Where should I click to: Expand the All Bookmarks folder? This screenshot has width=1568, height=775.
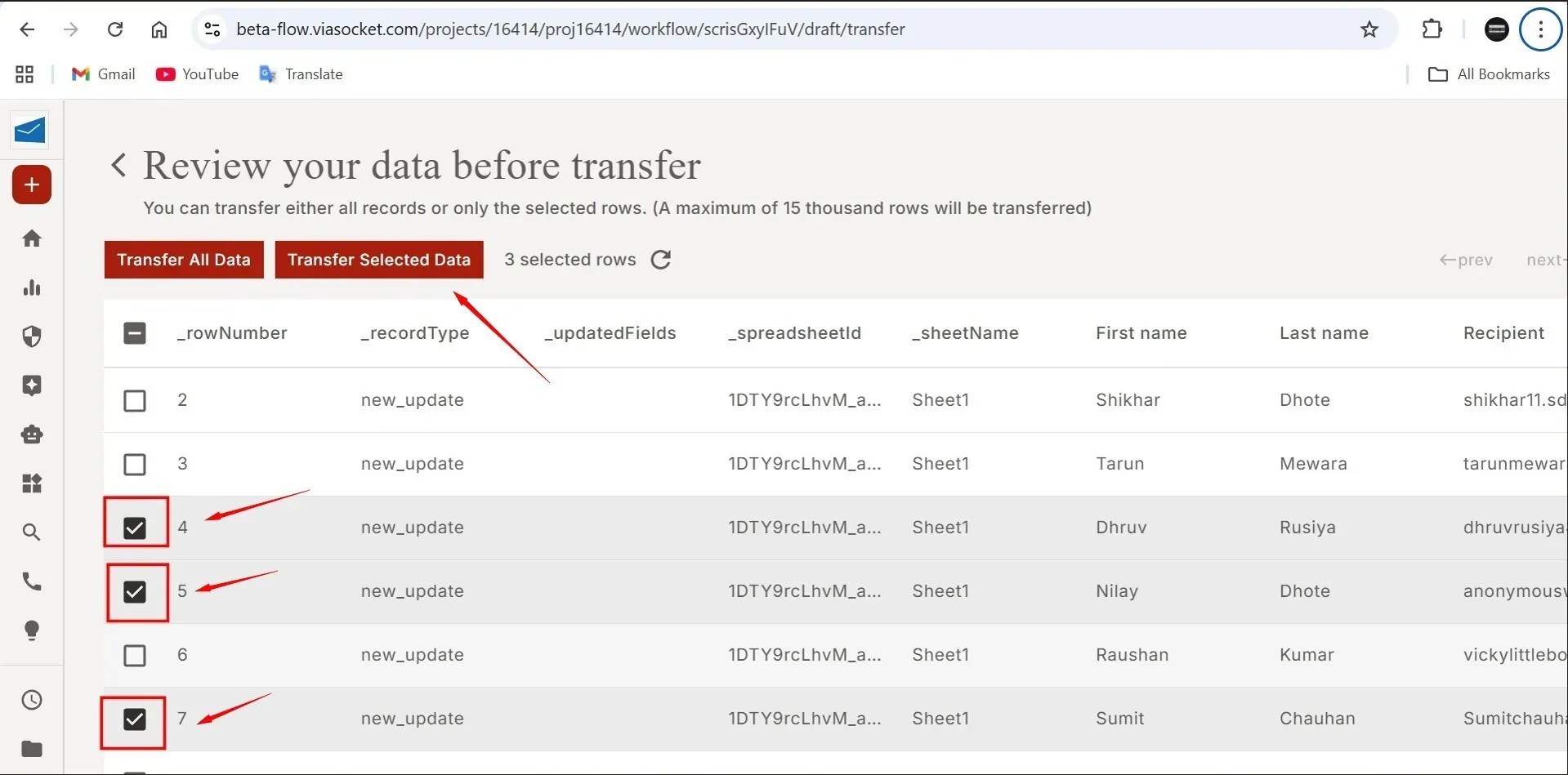[x=1489, y=73]
